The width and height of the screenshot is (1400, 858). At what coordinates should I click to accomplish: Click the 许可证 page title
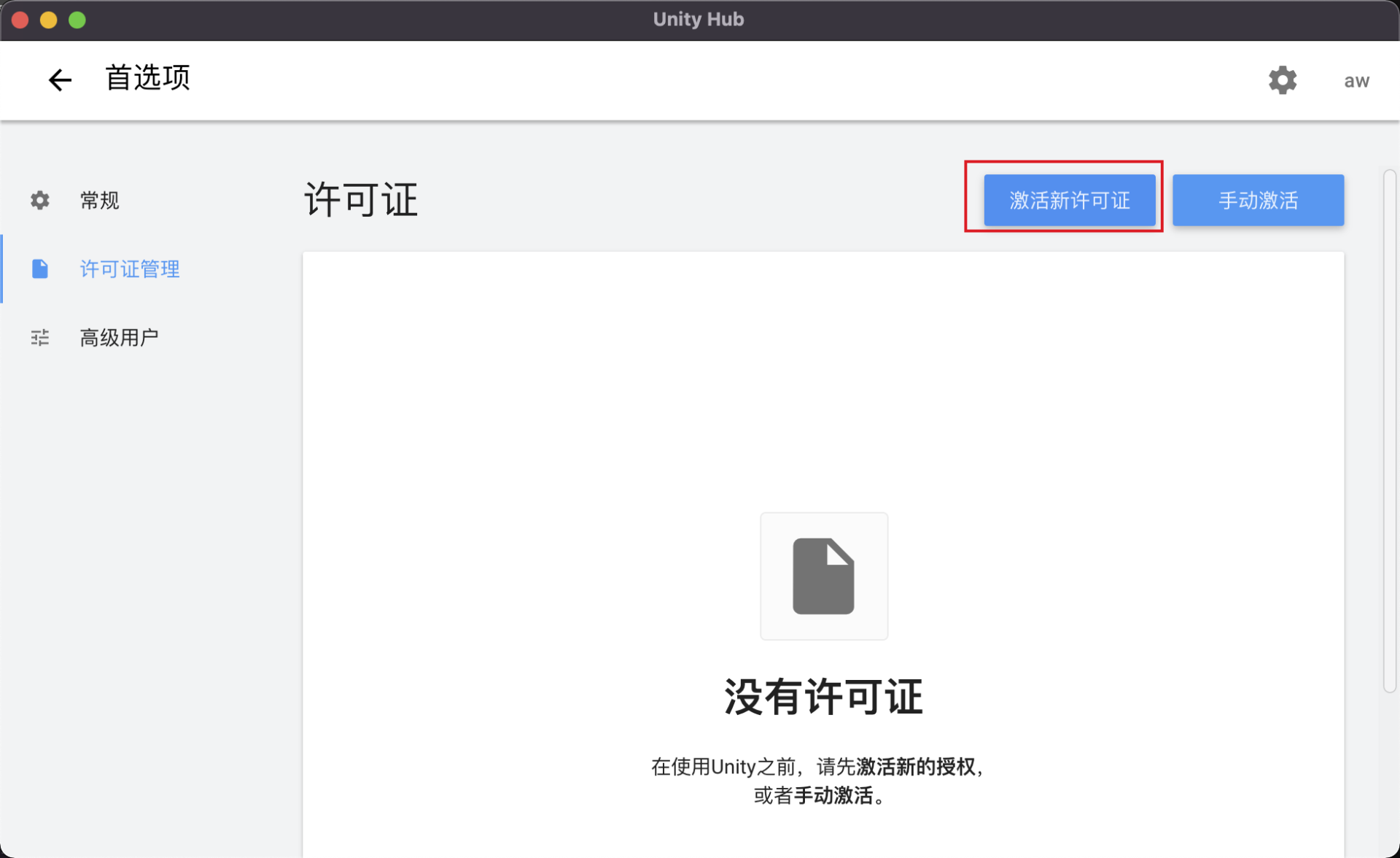tap(361, 199)
